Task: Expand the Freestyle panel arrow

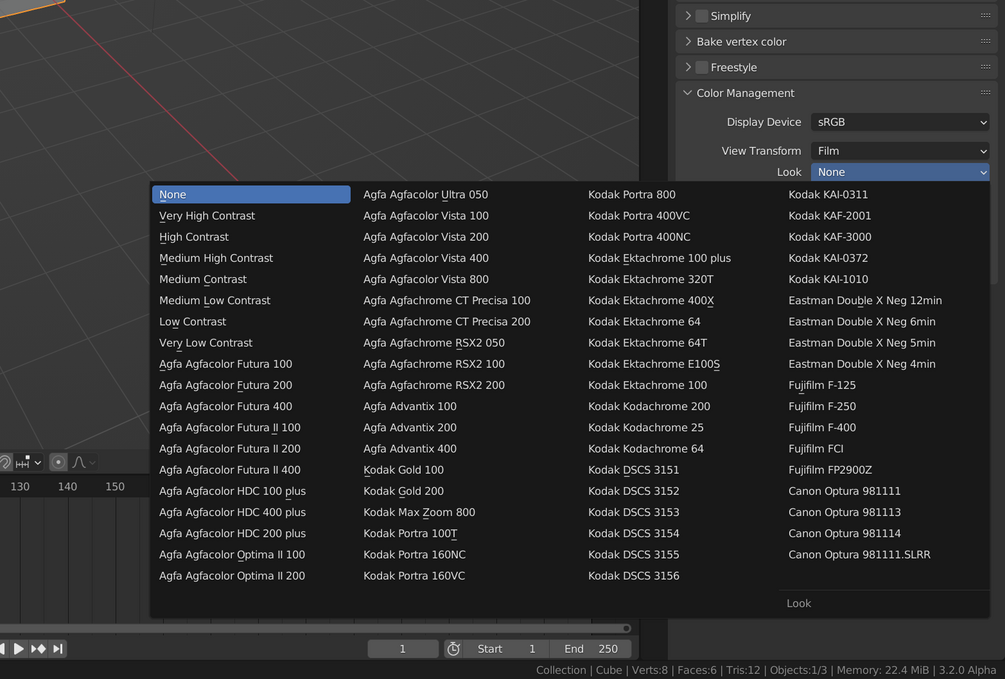Action: pyautogui.click(x=688, y=67)
